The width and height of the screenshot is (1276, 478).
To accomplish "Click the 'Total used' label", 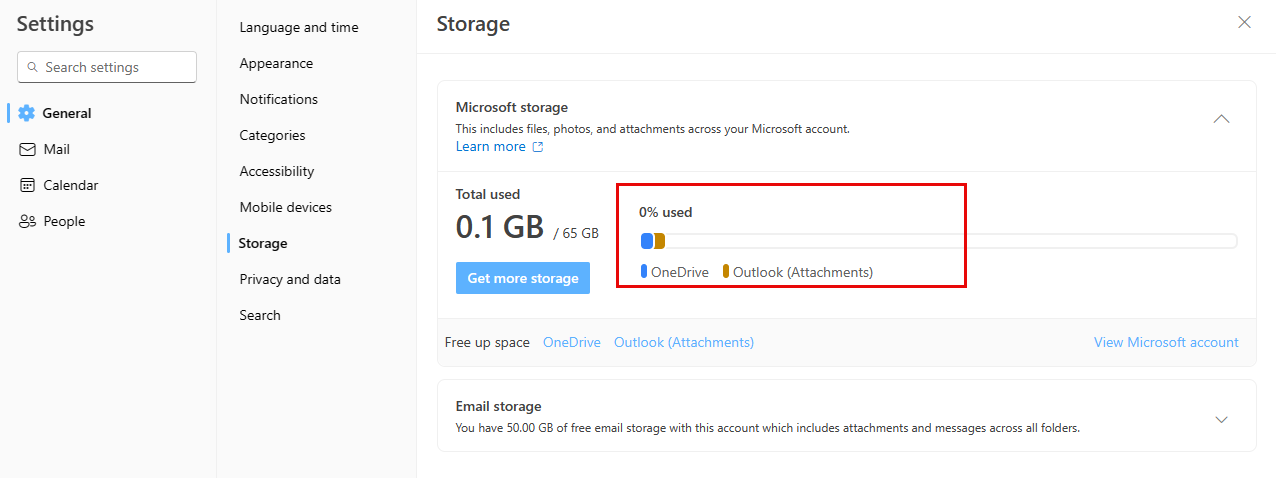I will (x=488, y=194).
